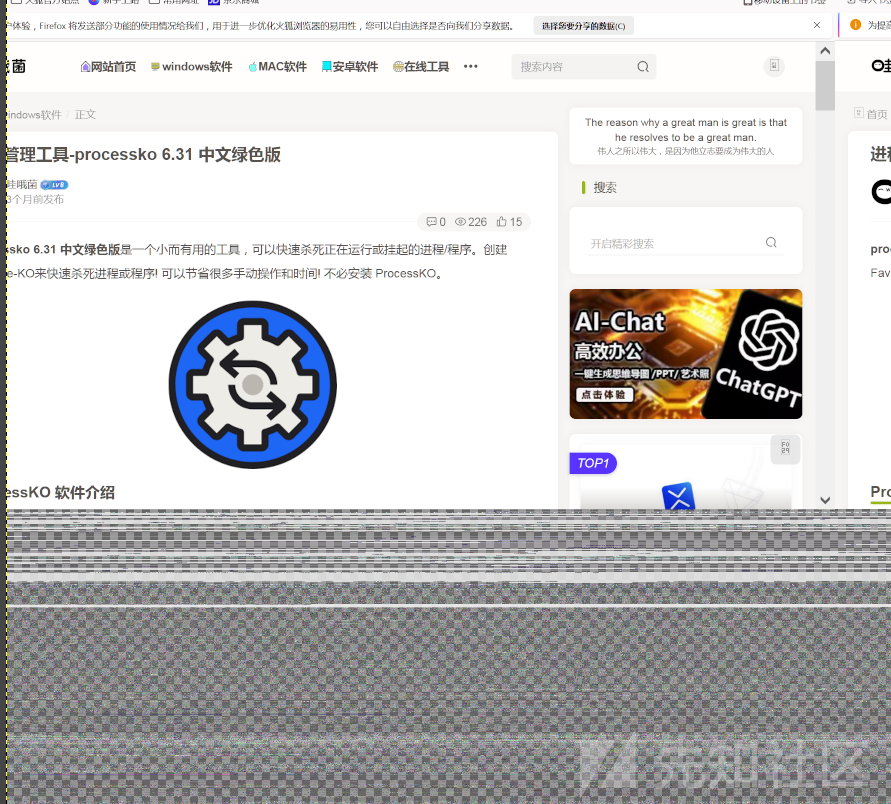Image resolution: width=891 pixels, height=804 pixels.
Task: Expand the three-dot more menu in navigation
Action: (471, 66)
